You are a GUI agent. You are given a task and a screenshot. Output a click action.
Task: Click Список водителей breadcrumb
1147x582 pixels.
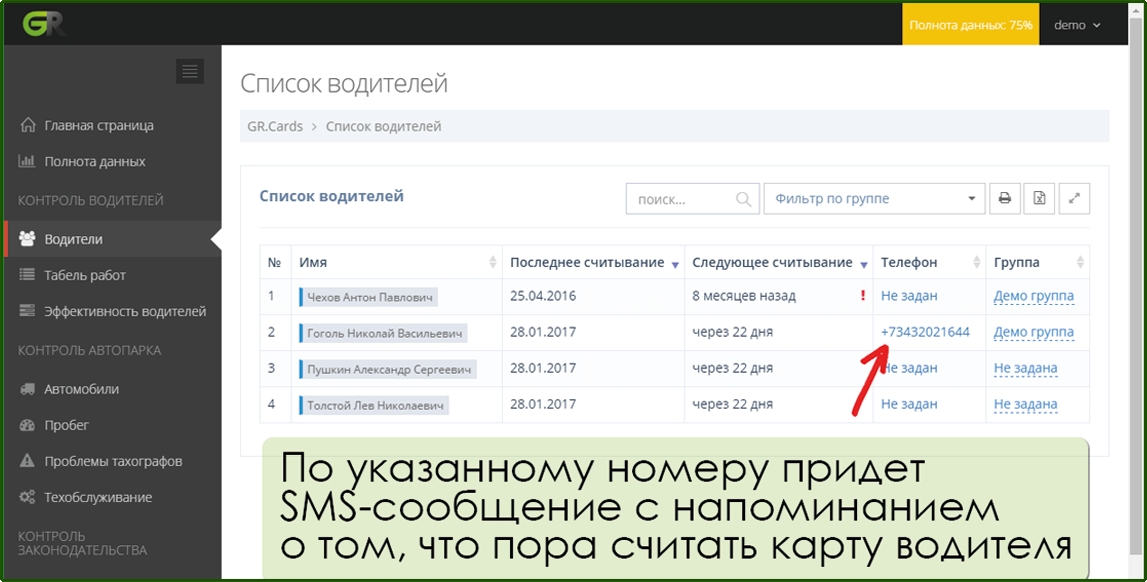click(x=383, y=126)
